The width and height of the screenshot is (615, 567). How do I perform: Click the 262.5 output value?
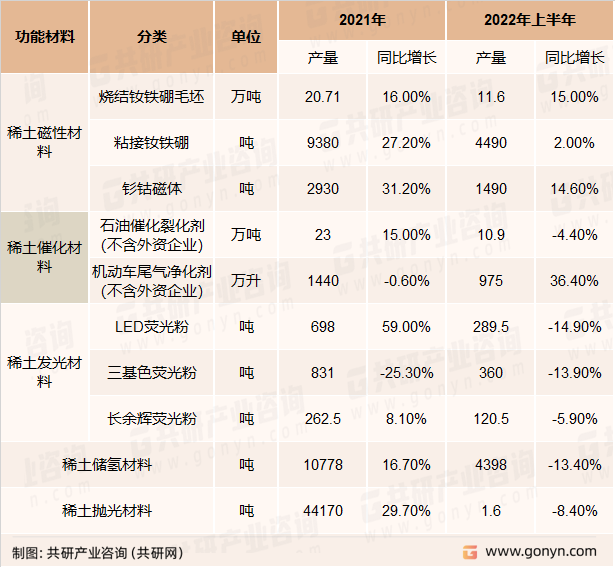tap(322, 419)
